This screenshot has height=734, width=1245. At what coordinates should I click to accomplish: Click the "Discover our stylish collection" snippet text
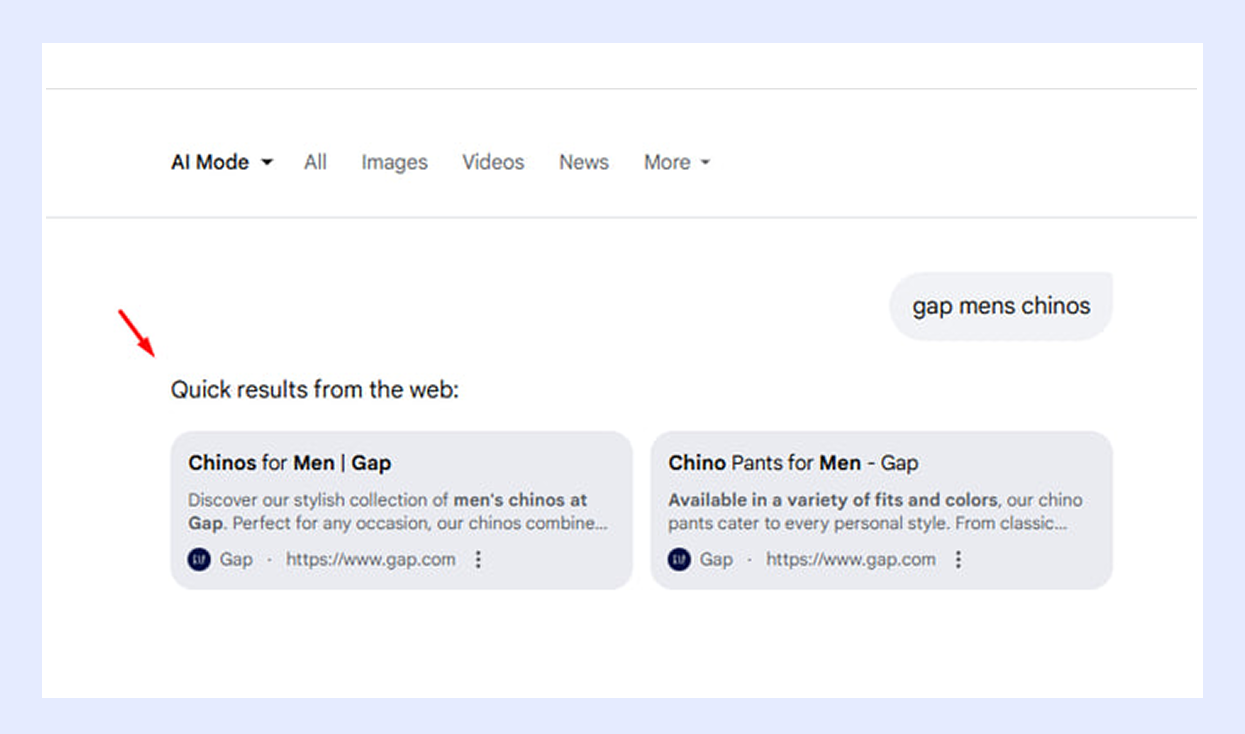tap(397, 511)
